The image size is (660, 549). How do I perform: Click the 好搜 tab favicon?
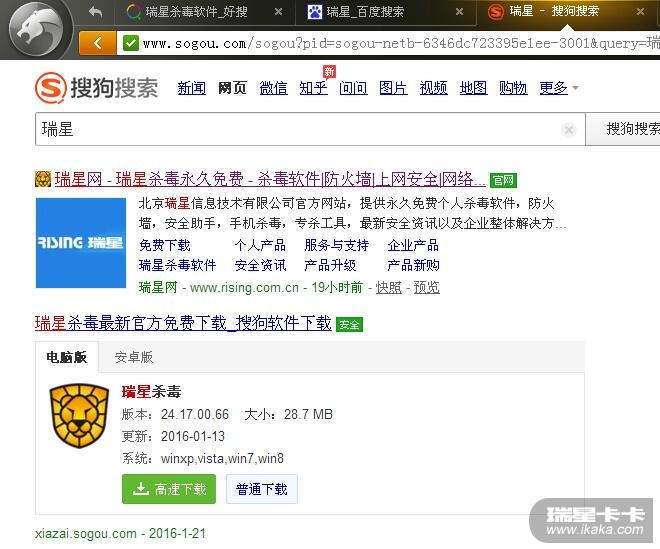point(134,12)
